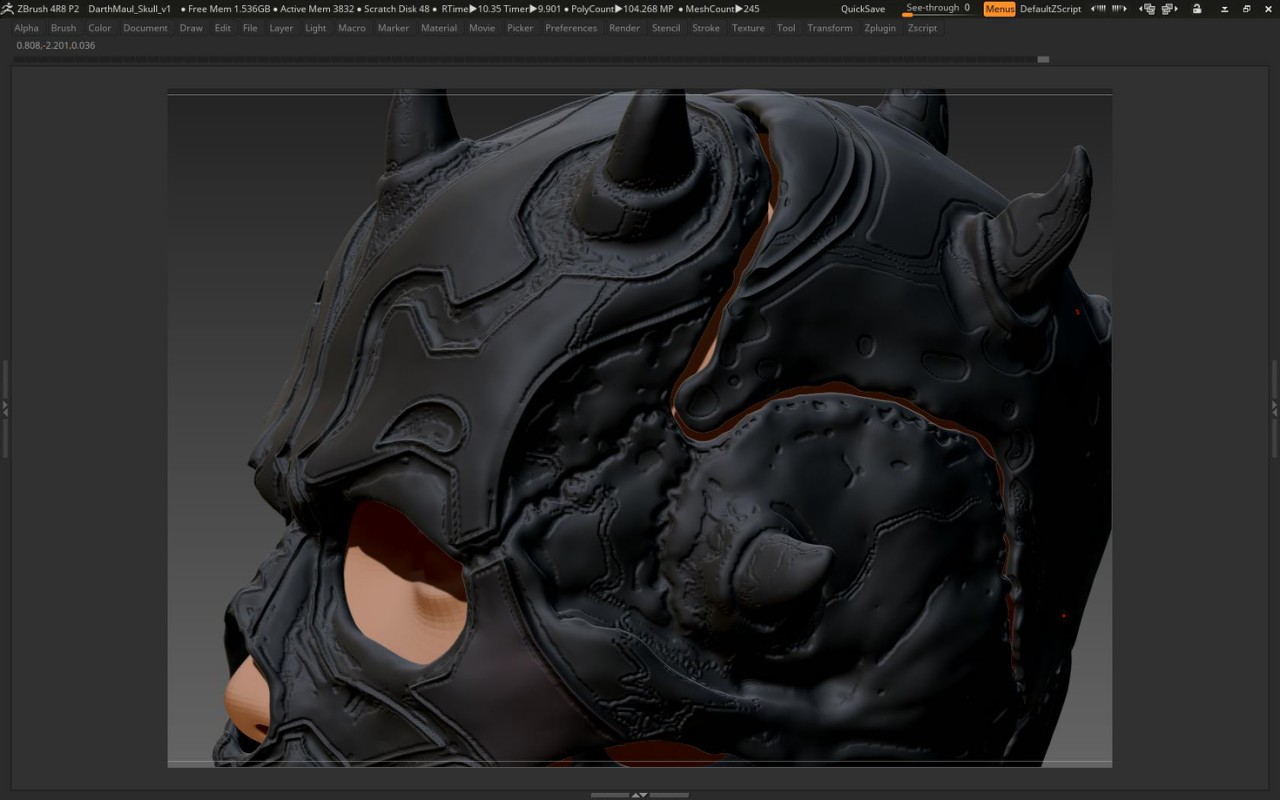Click the PolyCount 104.268 MP readout

point(618,9)
